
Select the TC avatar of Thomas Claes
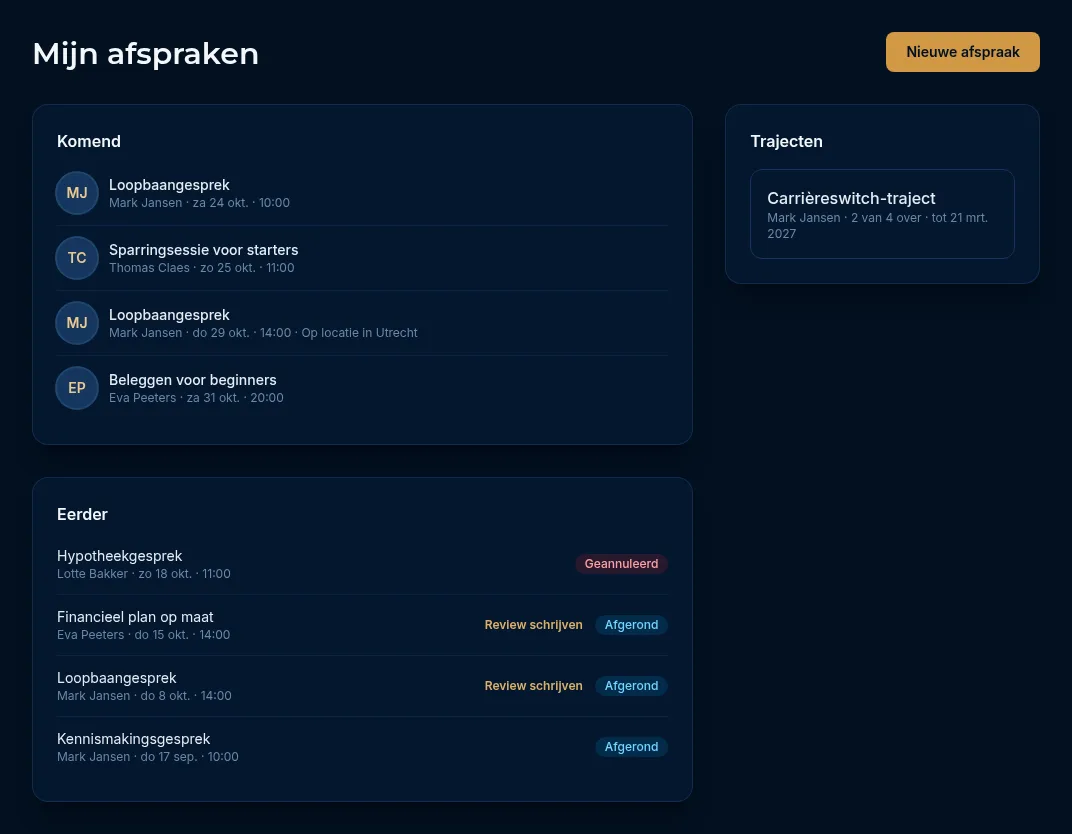(77, 258)
